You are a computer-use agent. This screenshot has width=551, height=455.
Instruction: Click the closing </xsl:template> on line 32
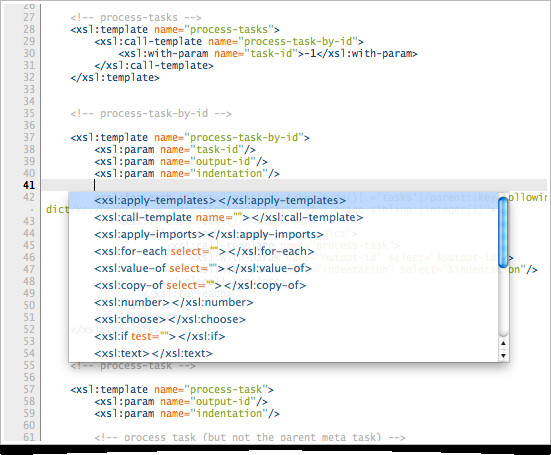[115, 77]
